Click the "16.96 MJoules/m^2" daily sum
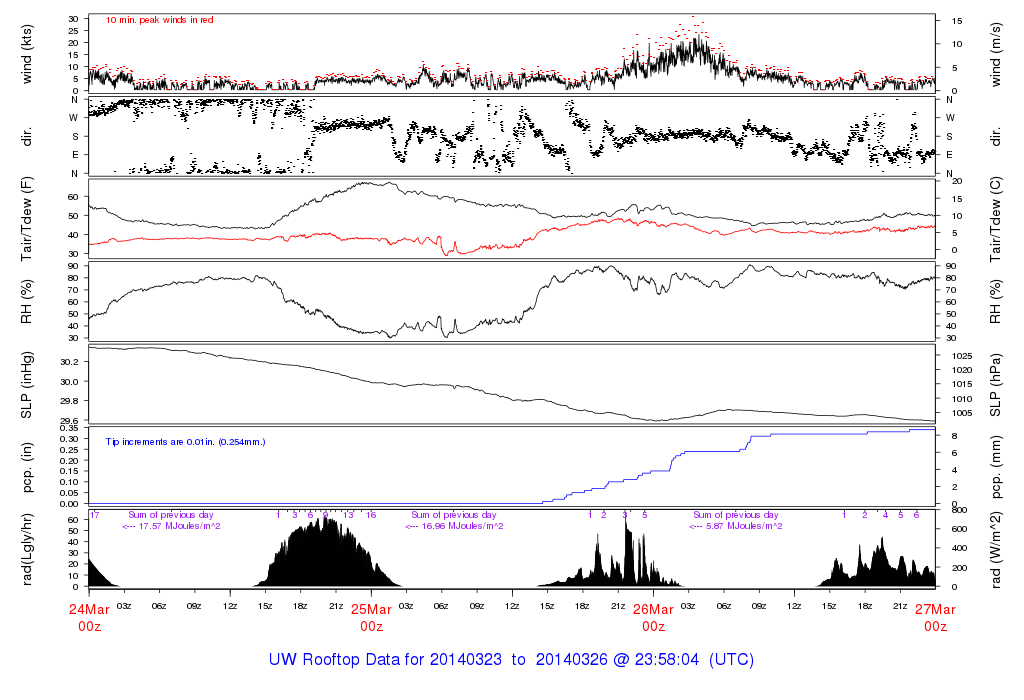 point(462,526)
